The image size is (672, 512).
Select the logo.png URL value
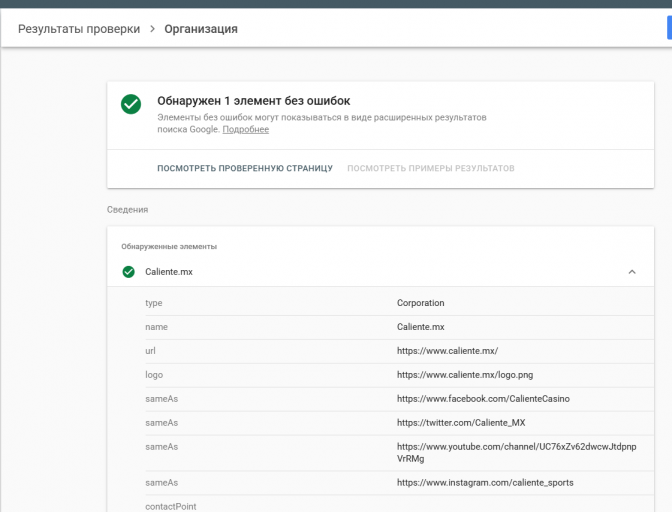(x=465, y=375)
